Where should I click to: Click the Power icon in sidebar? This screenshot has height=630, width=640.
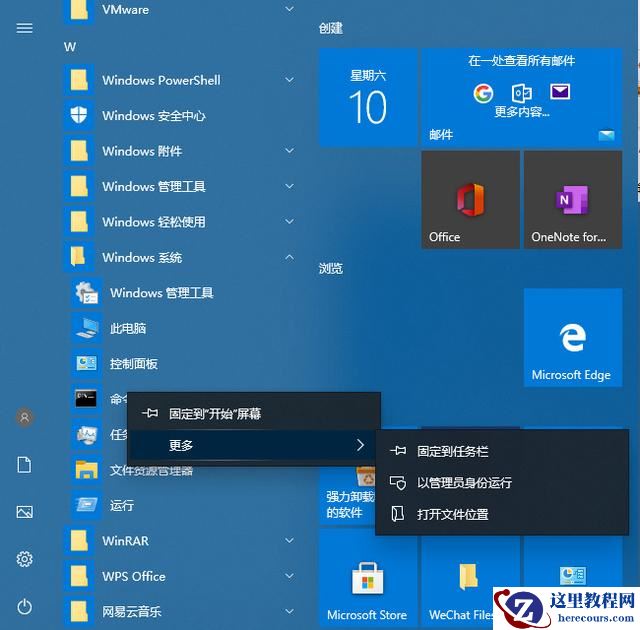[24, 606]
